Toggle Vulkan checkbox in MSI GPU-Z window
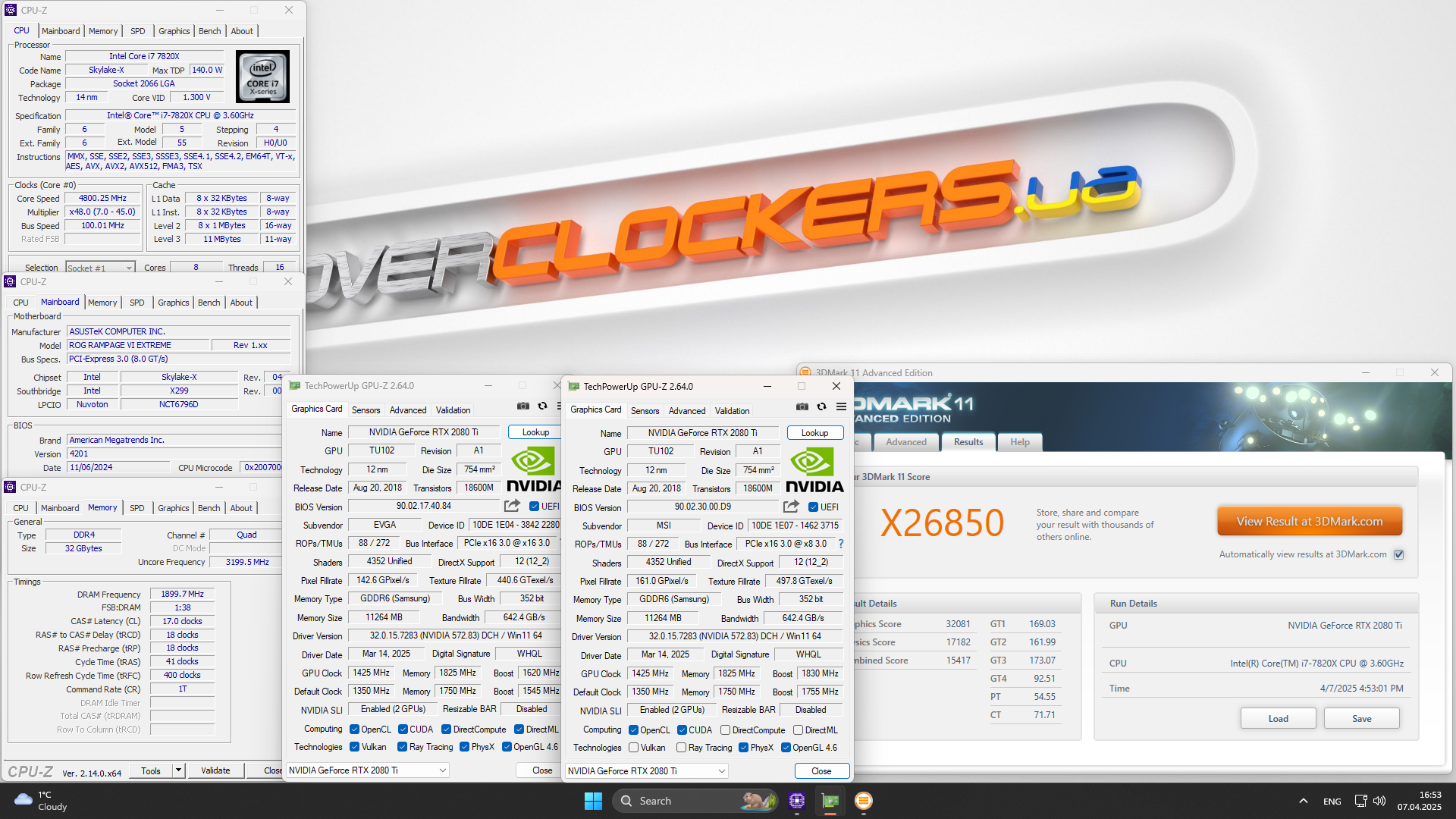 click(x=634, y=748)
